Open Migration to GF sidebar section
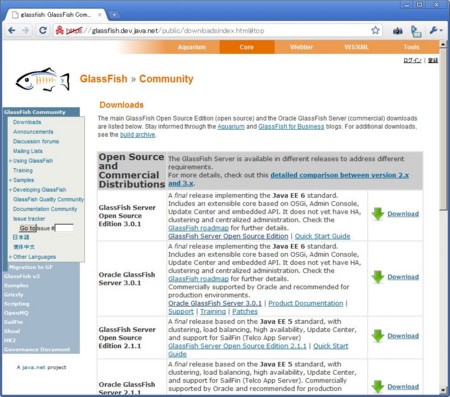The width and height of the screenshot is (450, 397). coord(31,267)
